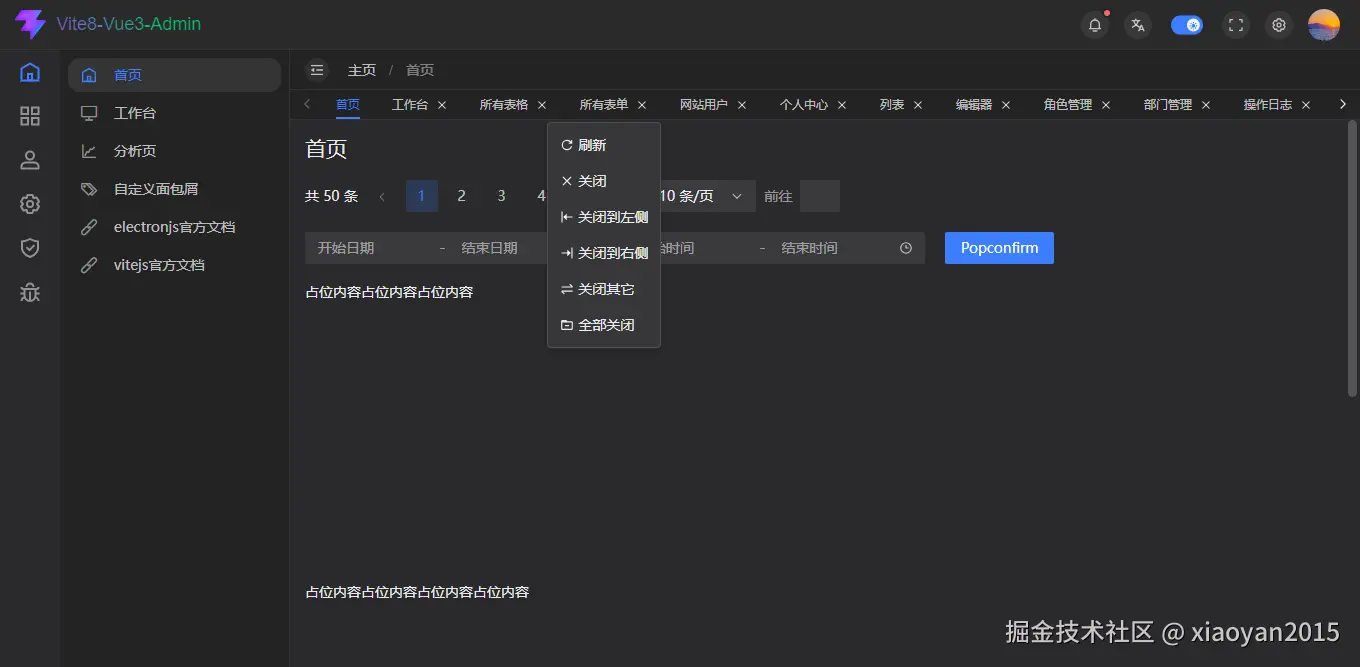This screenshot has height=667, width=1360.
Task: Click the Popconfirm button
Action: pyautogui.click(x=999, y=248)
